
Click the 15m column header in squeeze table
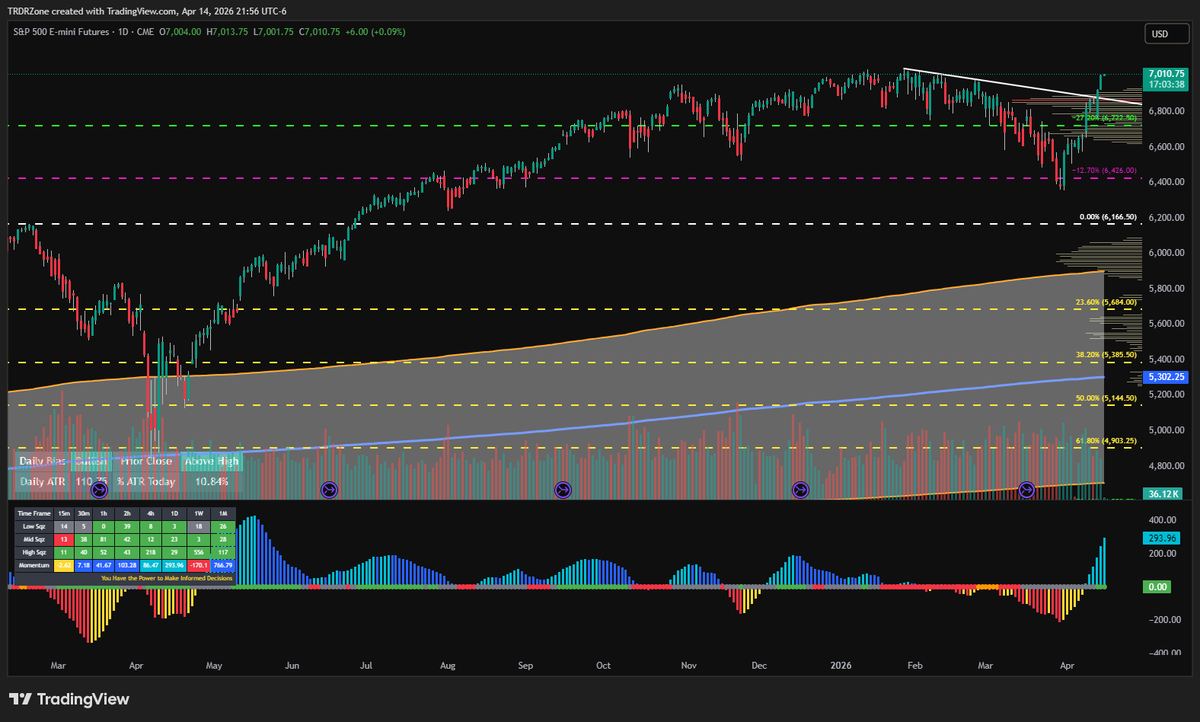(x=64, y=514)
